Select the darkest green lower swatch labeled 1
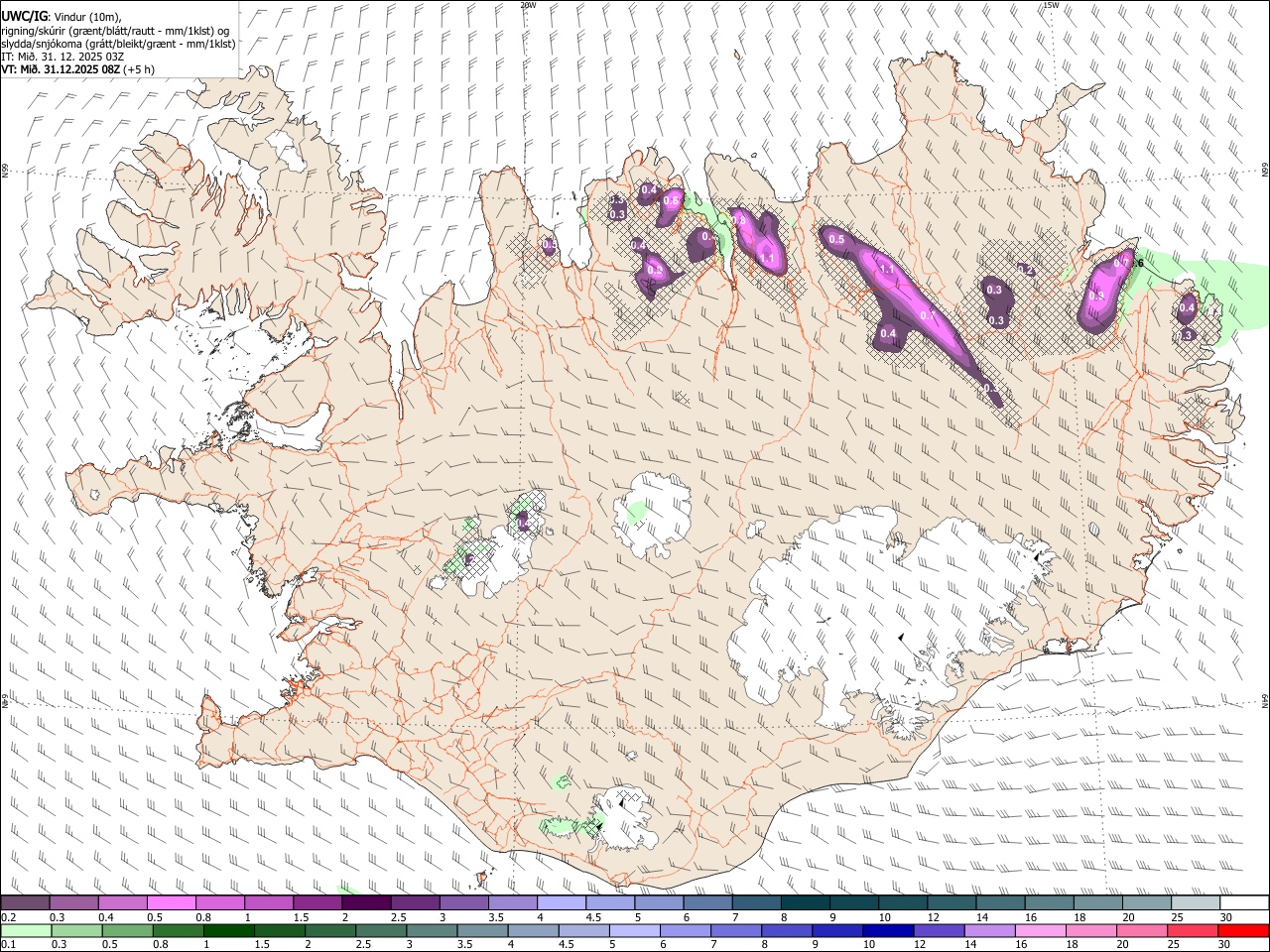This screenshot has height=952, width=1270. coord(228,930)
